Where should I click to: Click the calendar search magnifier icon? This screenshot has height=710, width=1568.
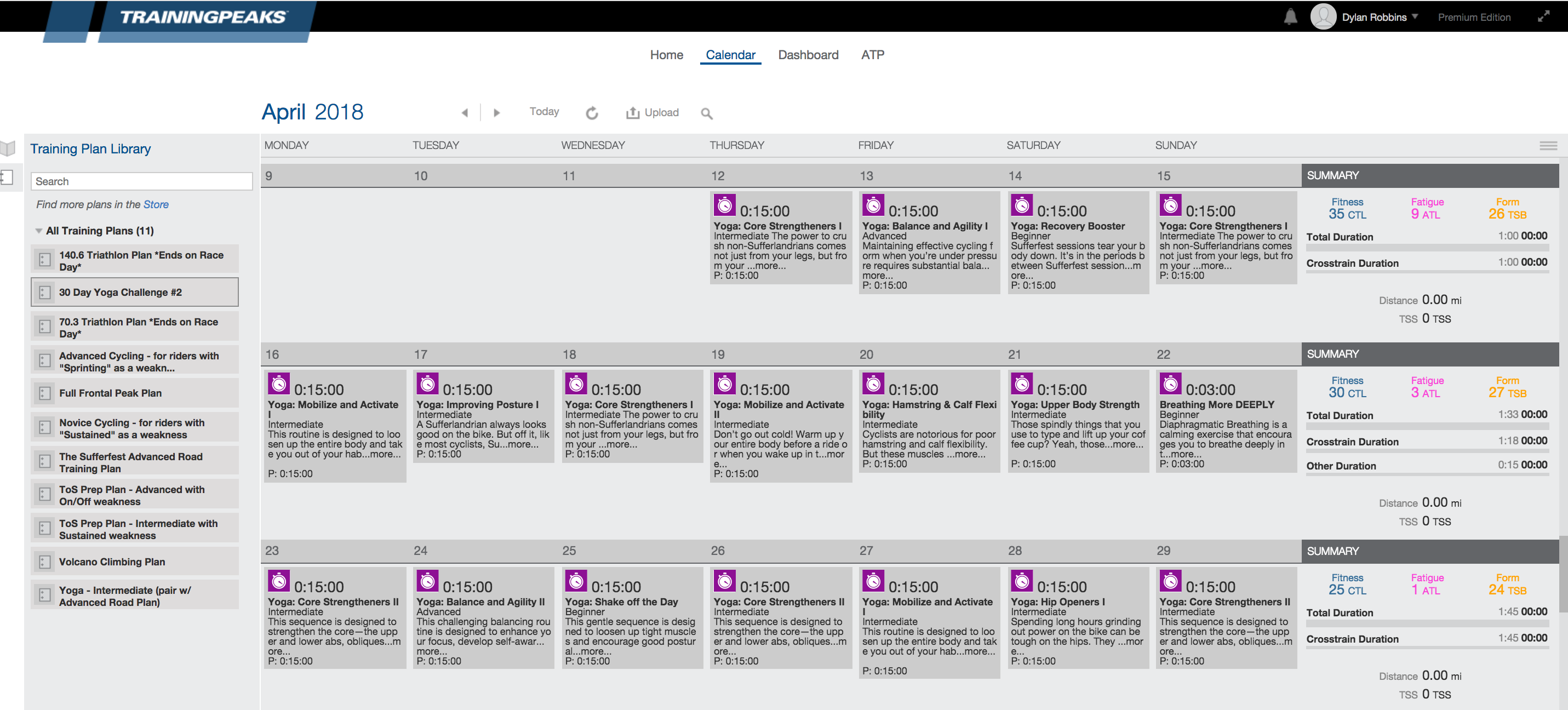(706, 113)
